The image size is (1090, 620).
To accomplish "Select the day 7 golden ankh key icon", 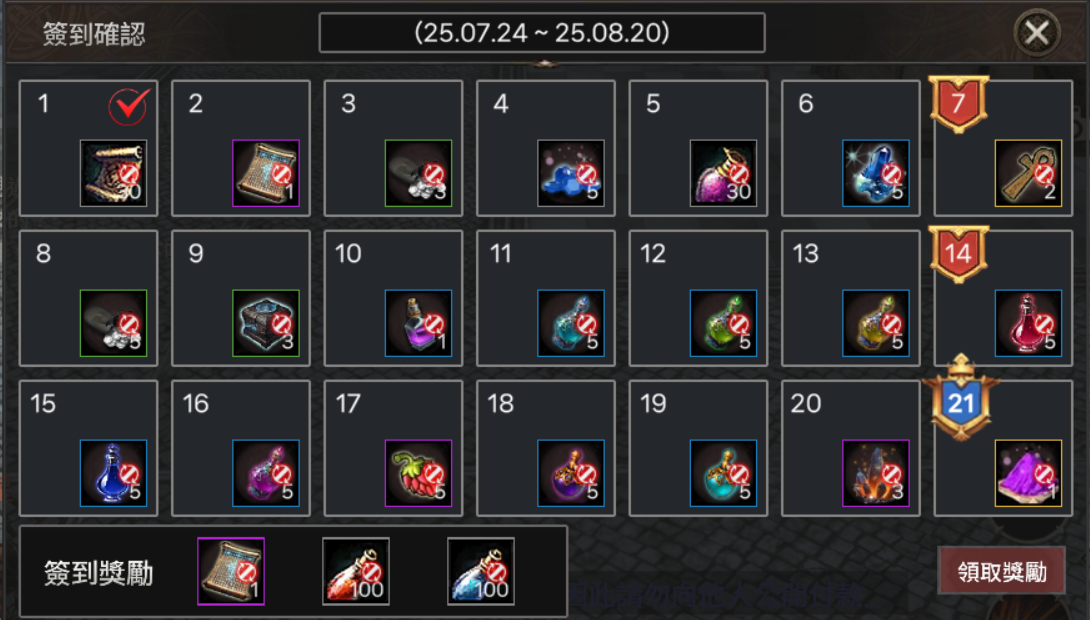I will (1028, 173).
